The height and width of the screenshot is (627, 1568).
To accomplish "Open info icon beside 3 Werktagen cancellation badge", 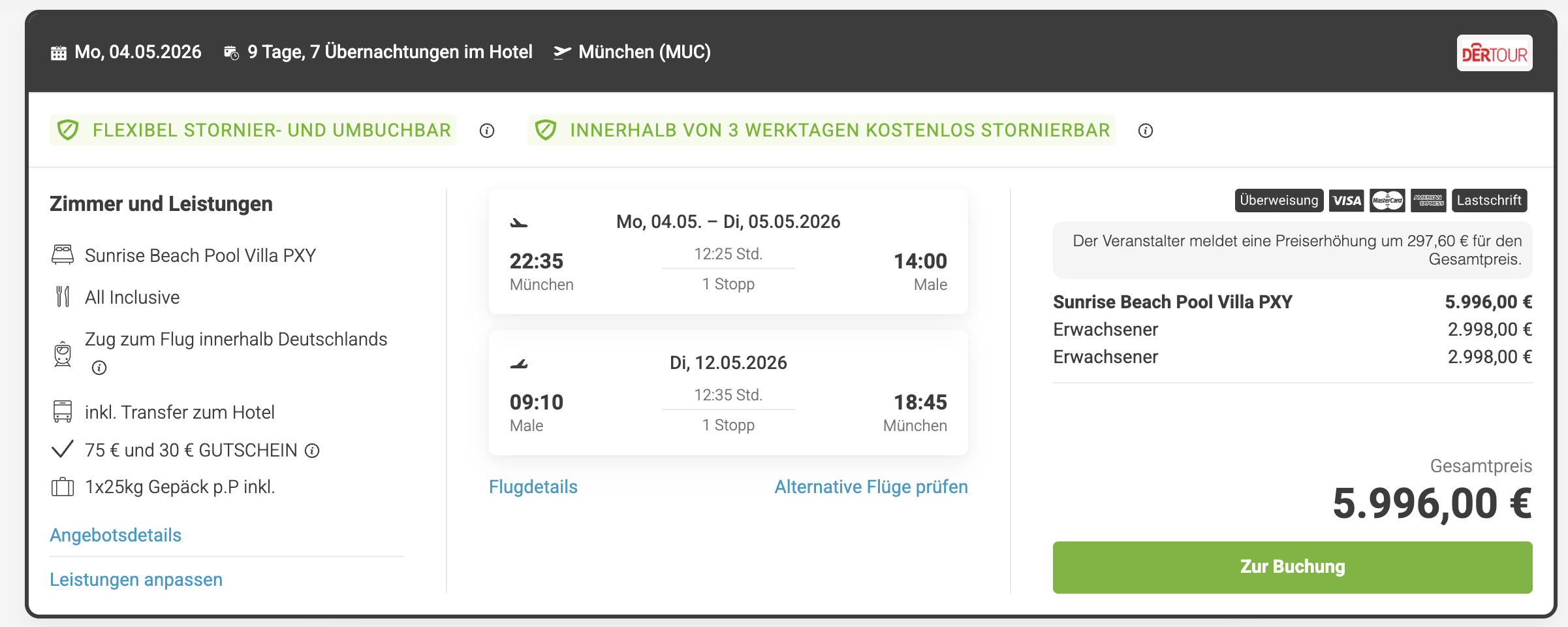I will [x=1145, y=131].
